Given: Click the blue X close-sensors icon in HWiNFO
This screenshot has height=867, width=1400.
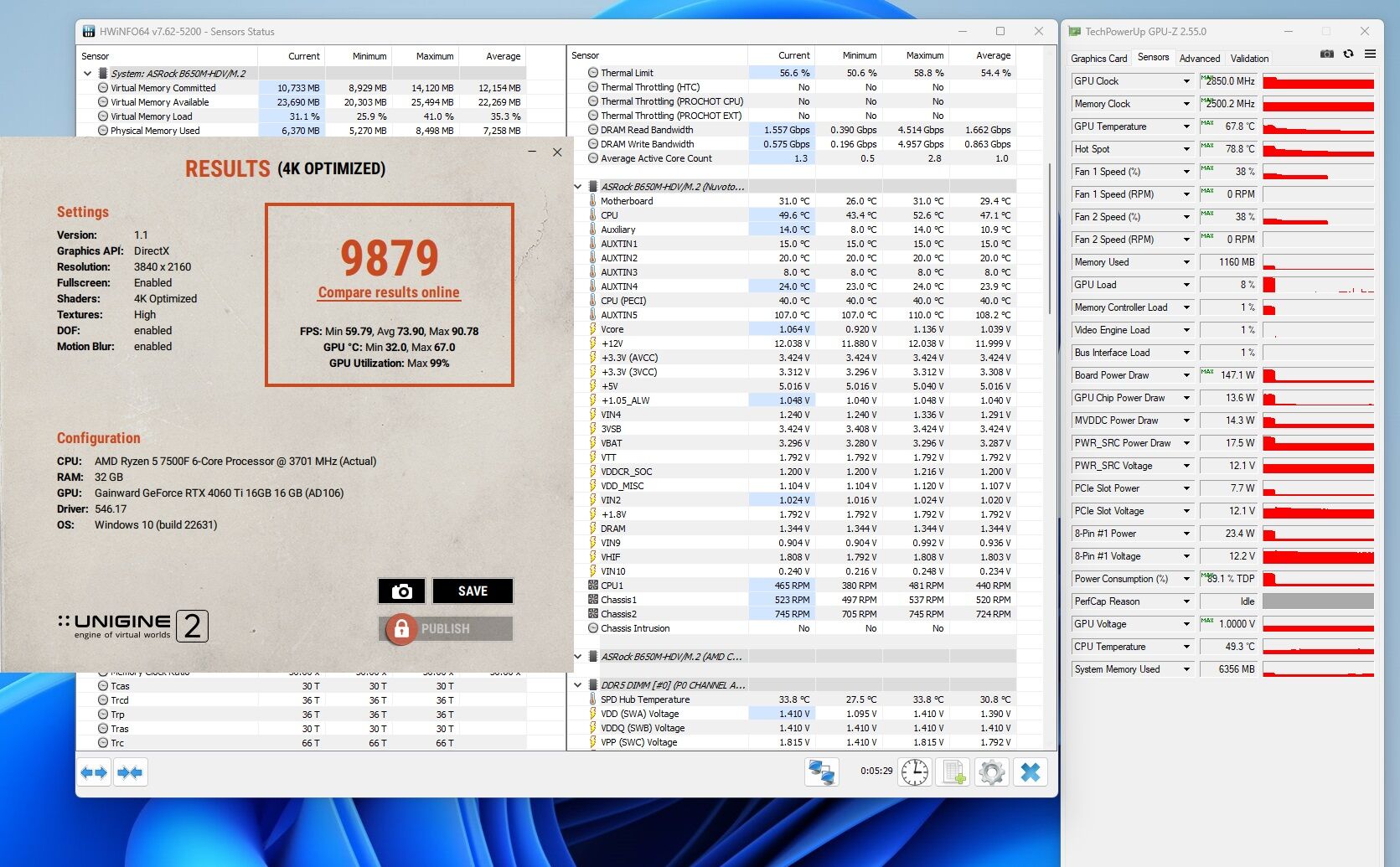Looking at the screenshot, I should pyautogui.click(x=1031, y=772).
